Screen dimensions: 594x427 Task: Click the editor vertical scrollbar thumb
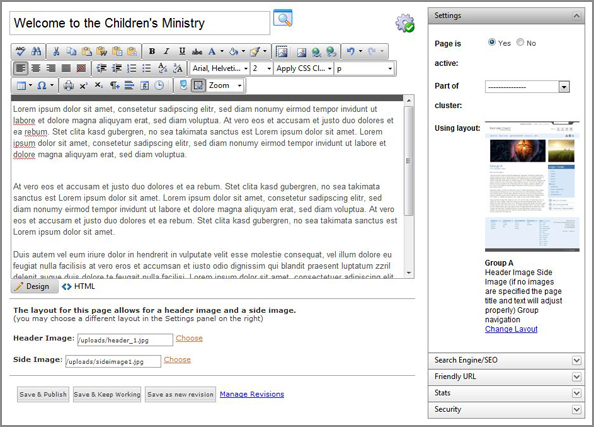[408, 161]
